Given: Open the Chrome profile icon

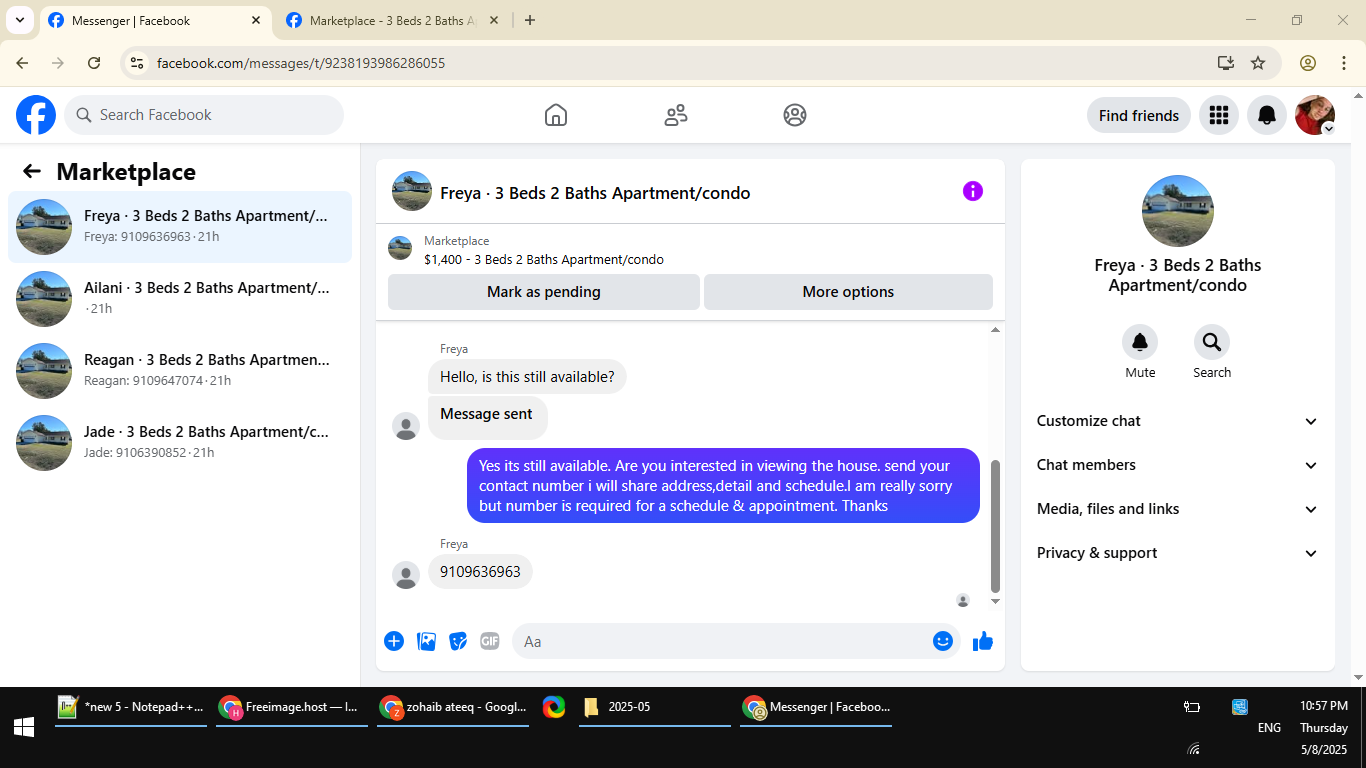Looking at the screenshot, I should tap(1308, 63).
